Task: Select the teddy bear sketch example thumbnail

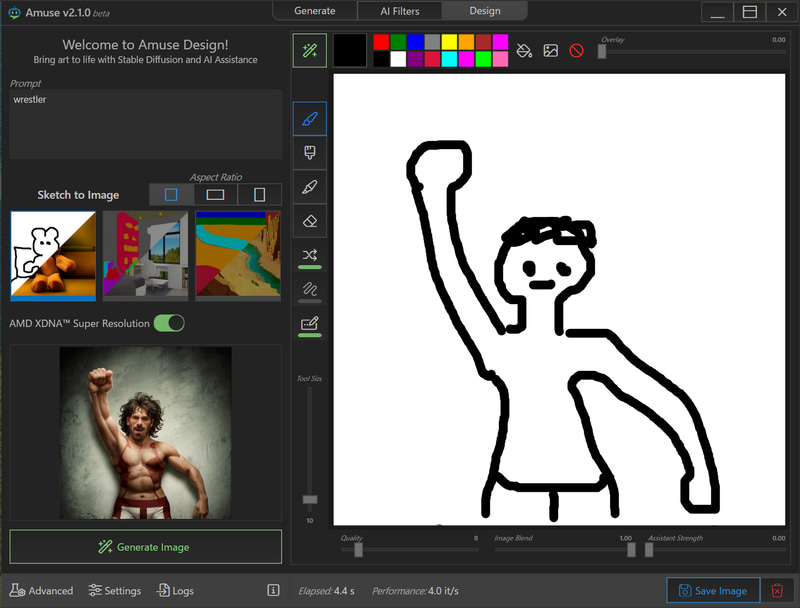Action: [x=53, y=256]
